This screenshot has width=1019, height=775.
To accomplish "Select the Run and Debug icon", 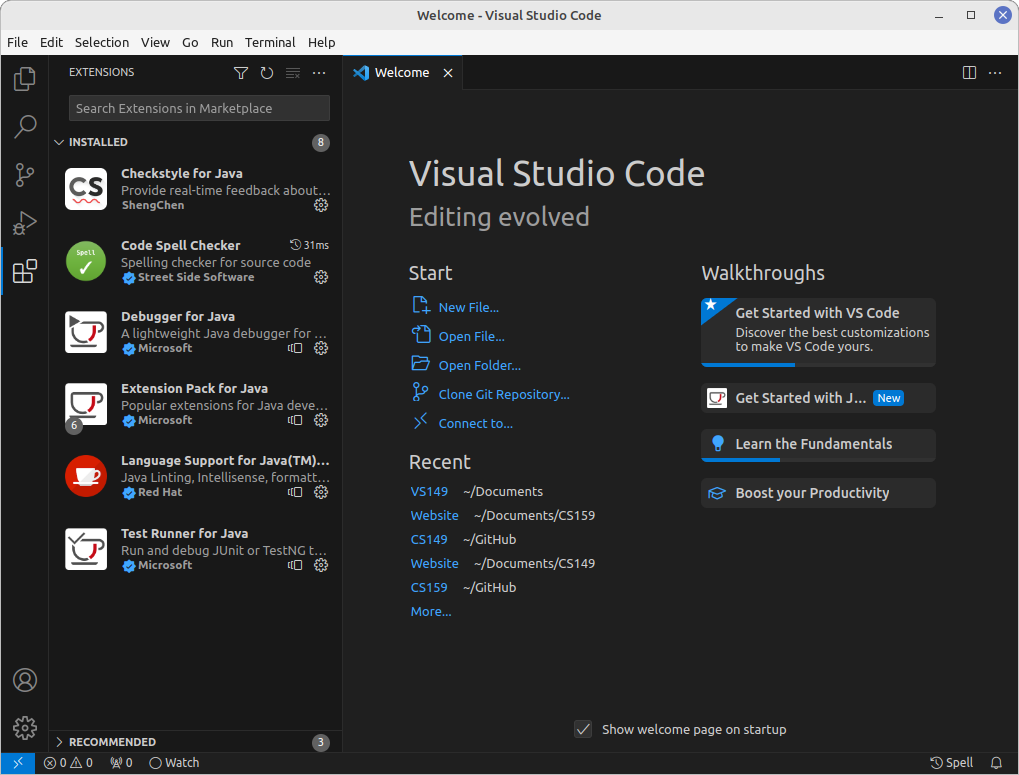I will [24, 223].
